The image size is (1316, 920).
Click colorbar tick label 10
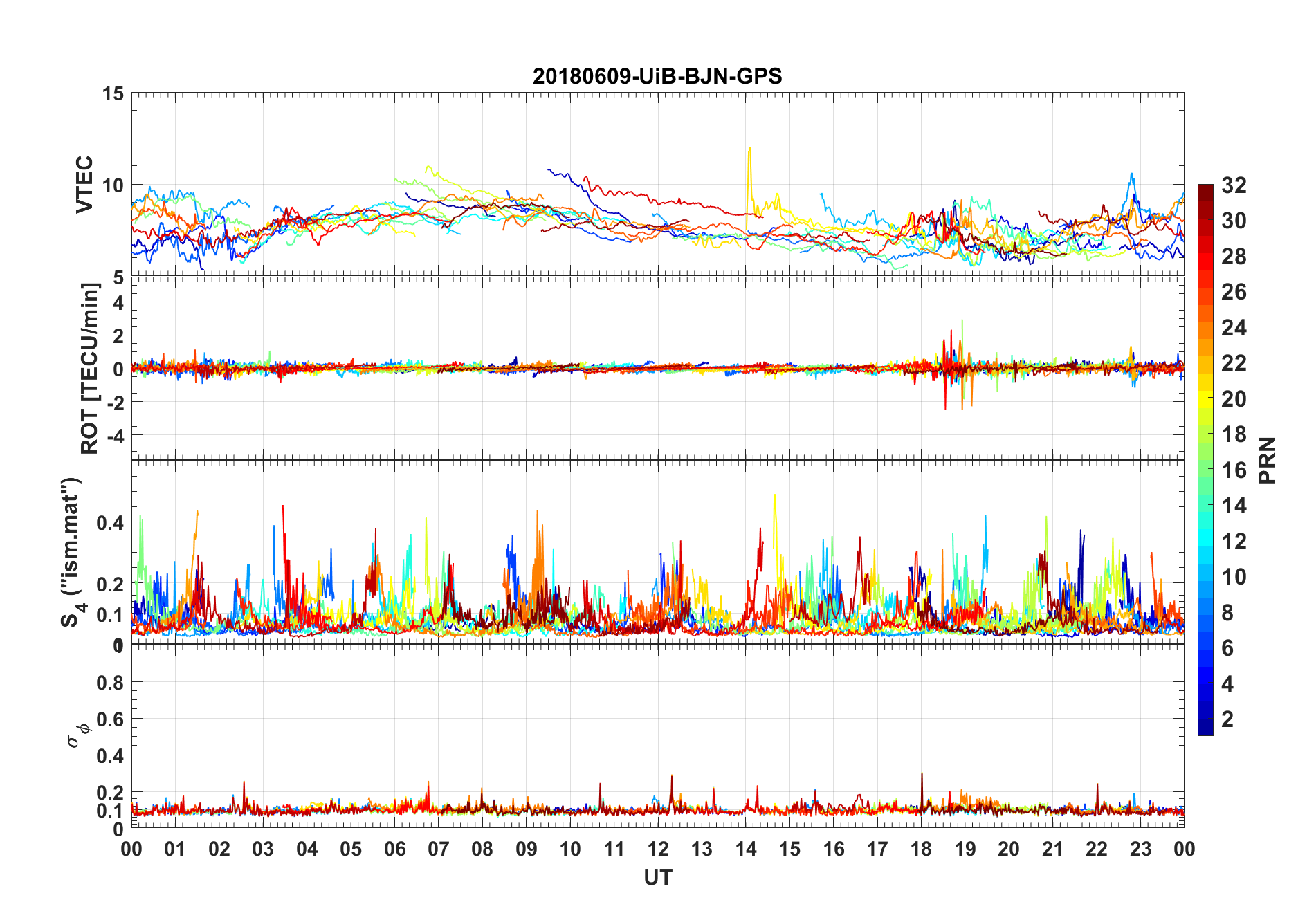pos(1234,577)
